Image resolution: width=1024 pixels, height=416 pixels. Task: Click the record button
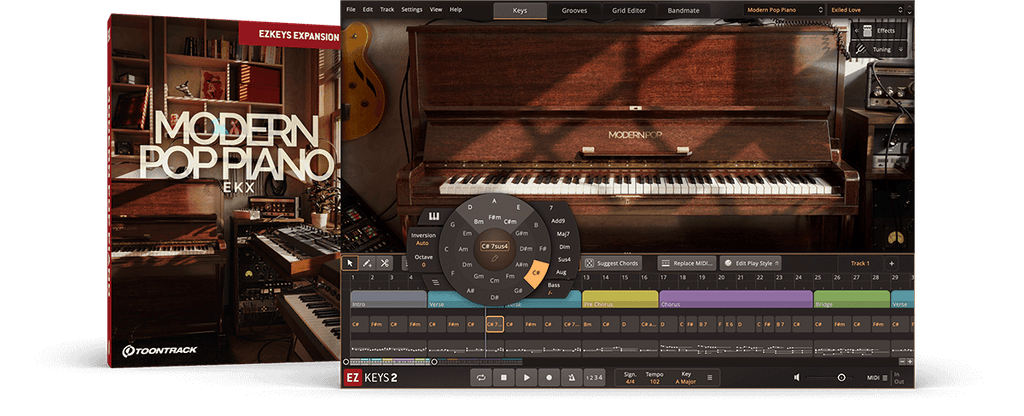point(549,377)
